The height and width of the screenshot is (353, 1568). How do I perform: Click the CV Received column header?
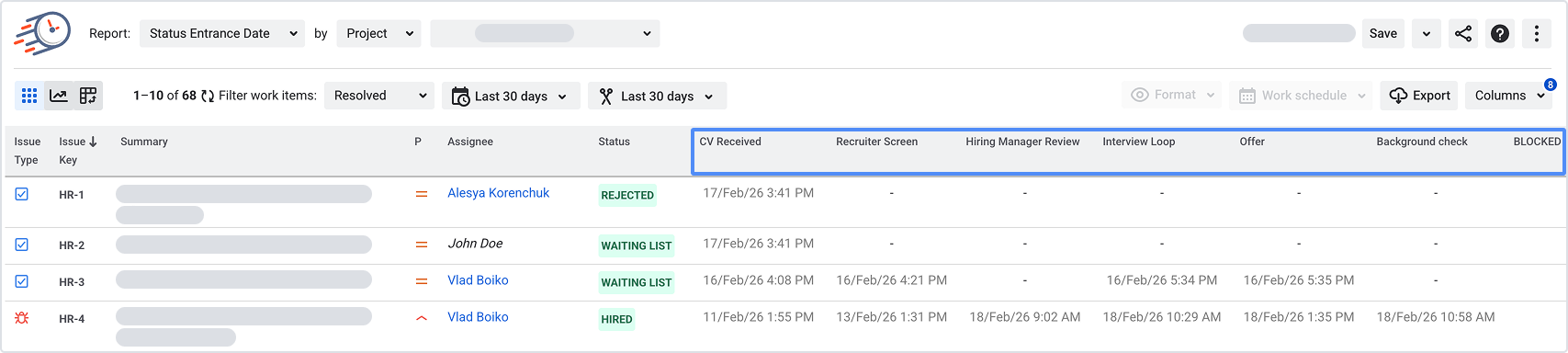pos(730,142)
